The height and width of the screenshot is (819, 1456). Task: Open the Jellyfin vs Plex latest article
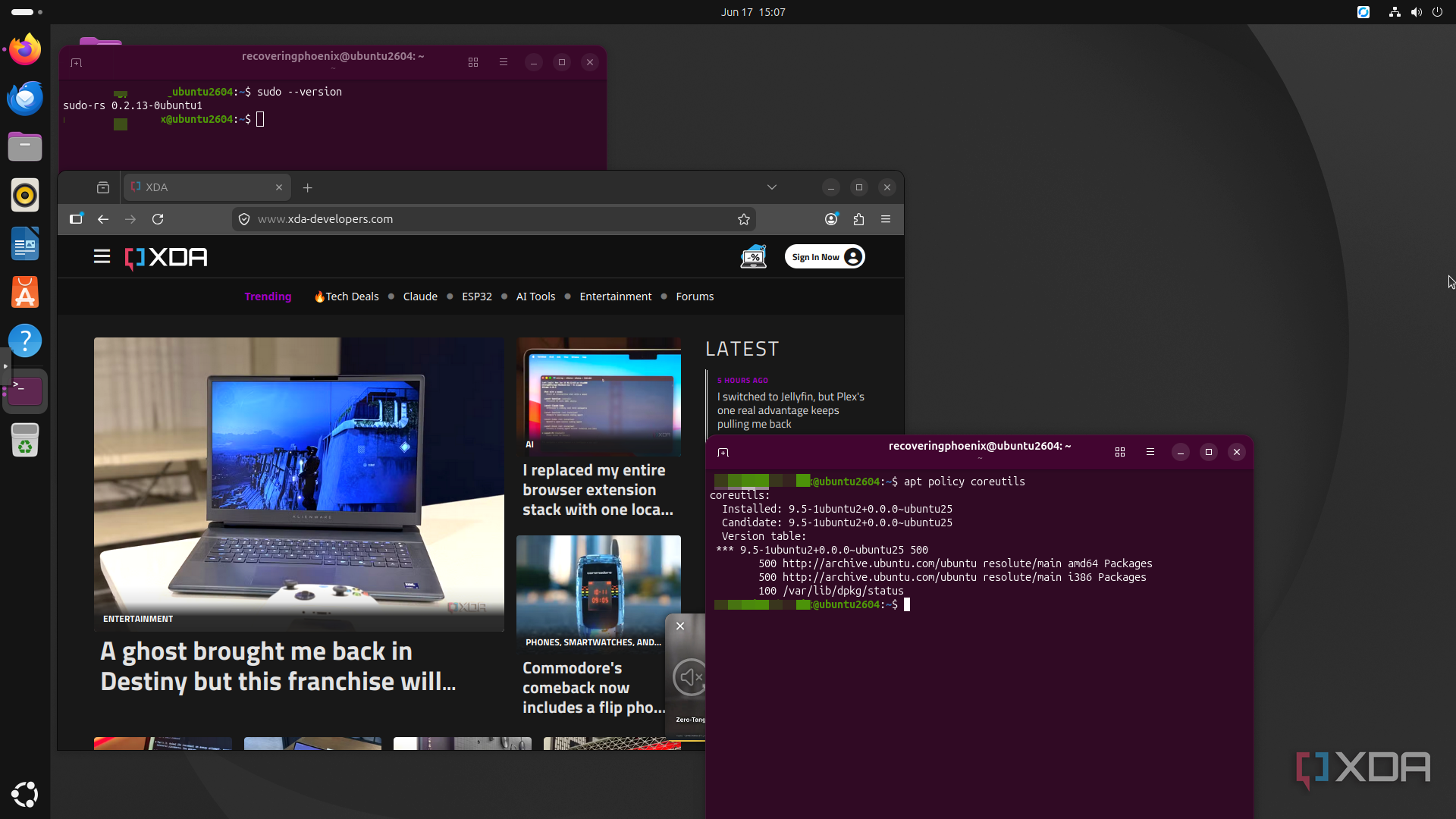(791, 410)
